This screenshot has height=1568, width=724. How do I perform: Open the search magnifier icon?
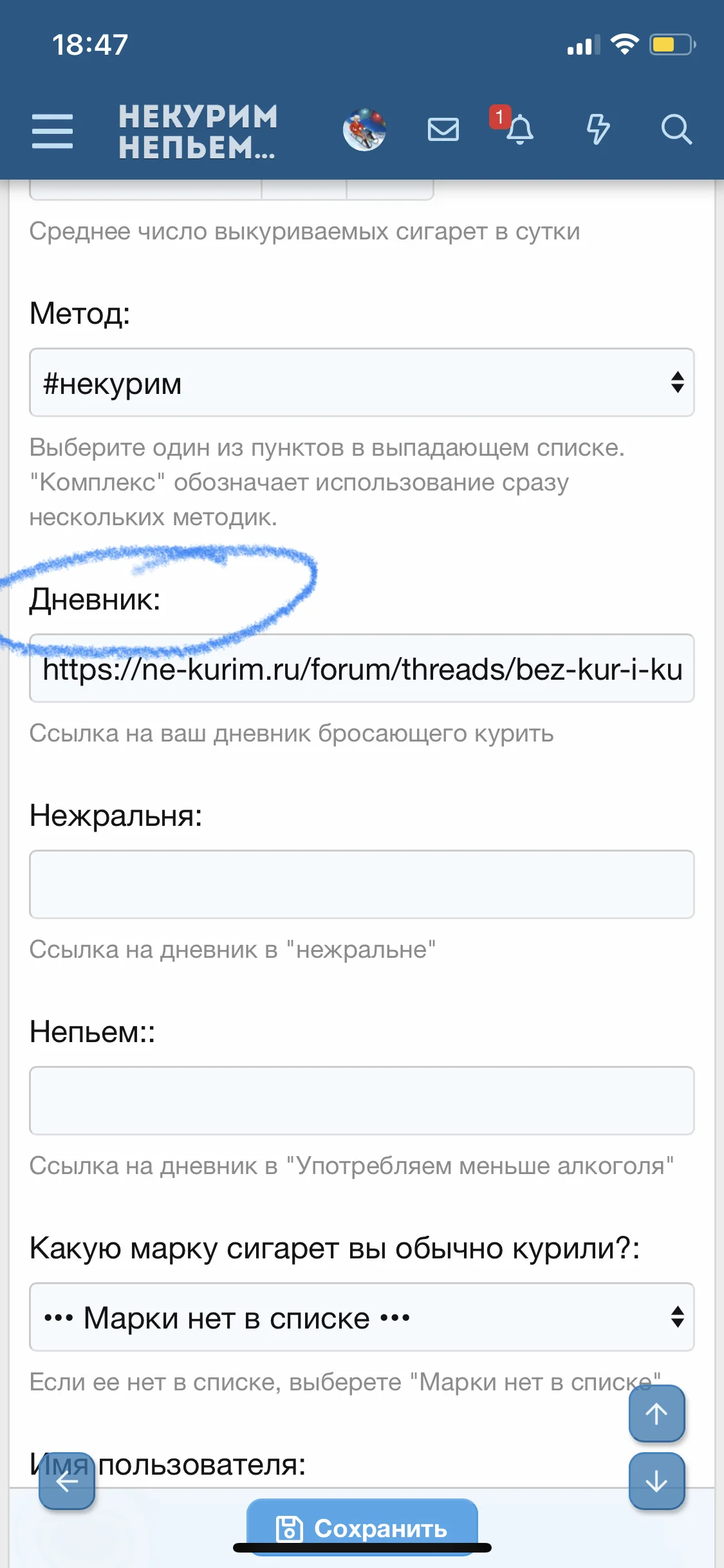[676, 130]
